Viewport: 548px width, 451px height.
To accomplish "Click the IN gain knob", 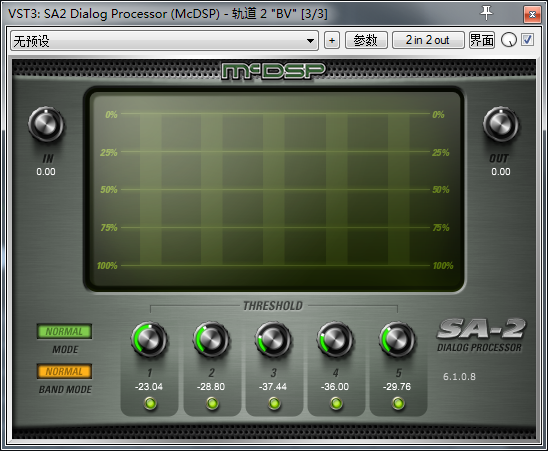I will tap(46, 125).
